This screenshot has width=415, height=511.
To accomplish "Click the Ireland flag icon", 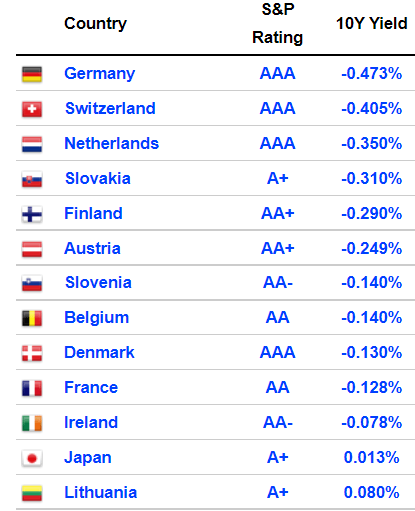I will click(32, 423).
